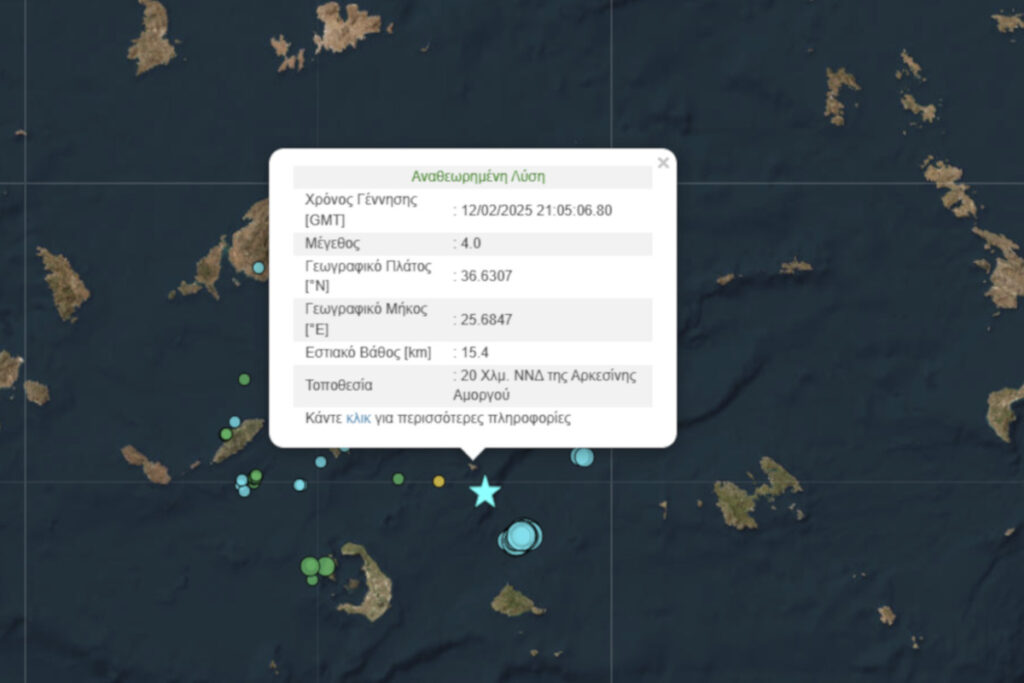Viewport: 1024px width, 683px height.
Task: Select the large cyan cluster below the star
Action: (x=520, y=537)
